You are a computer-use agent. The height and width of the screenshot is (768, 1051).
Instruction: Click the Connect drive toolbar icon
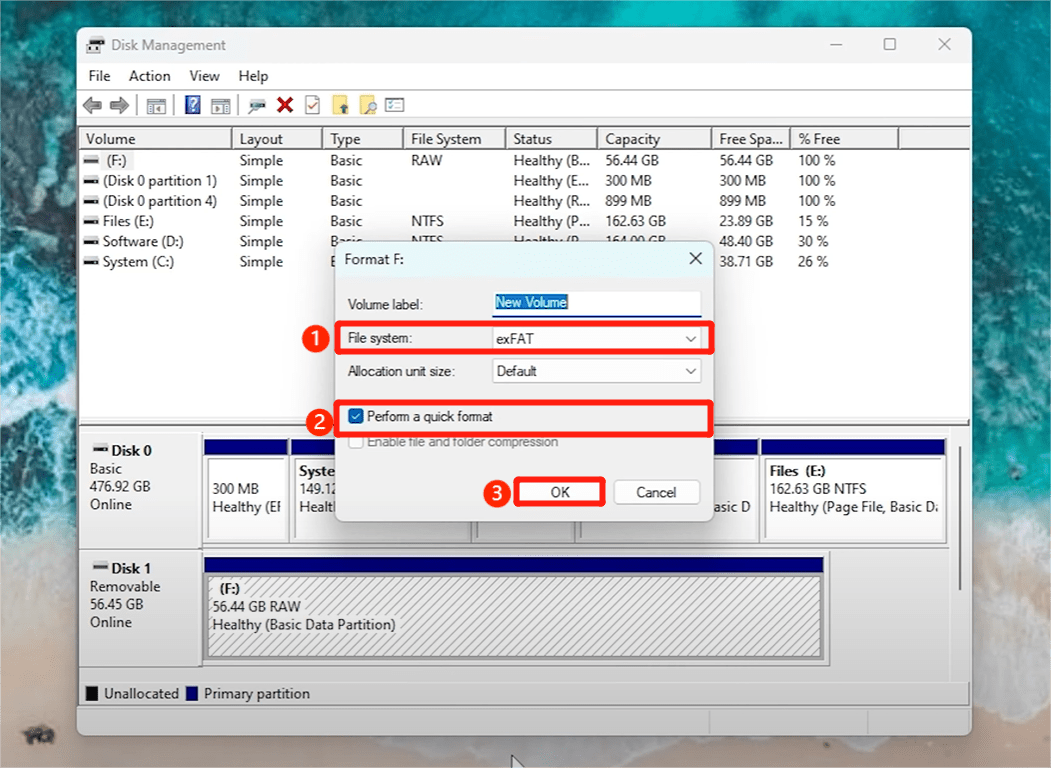click(x=257, y=105)
